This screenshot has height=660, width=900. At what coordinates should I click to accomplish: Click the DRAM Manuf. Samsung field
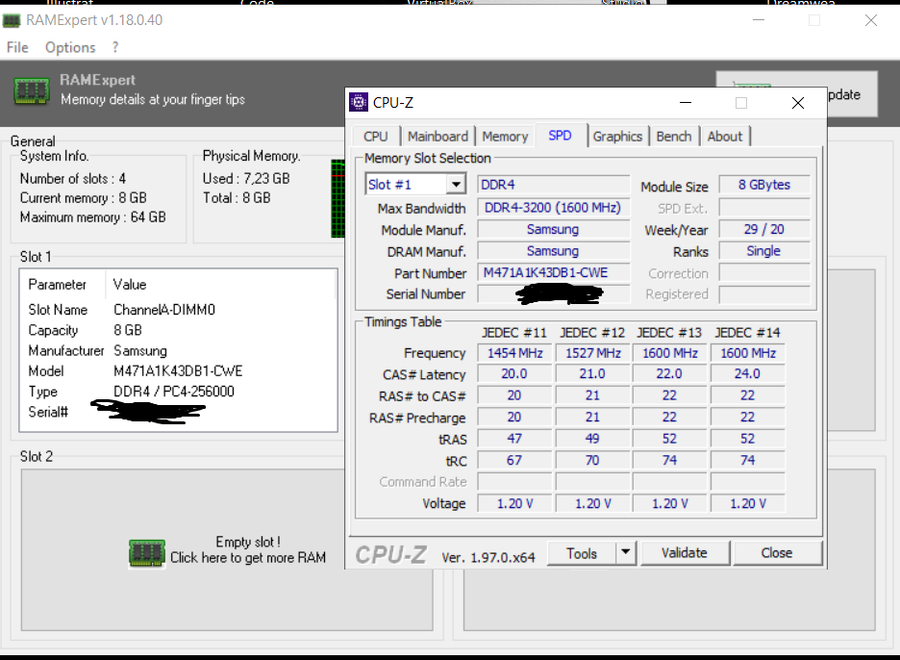coord(553,251)
